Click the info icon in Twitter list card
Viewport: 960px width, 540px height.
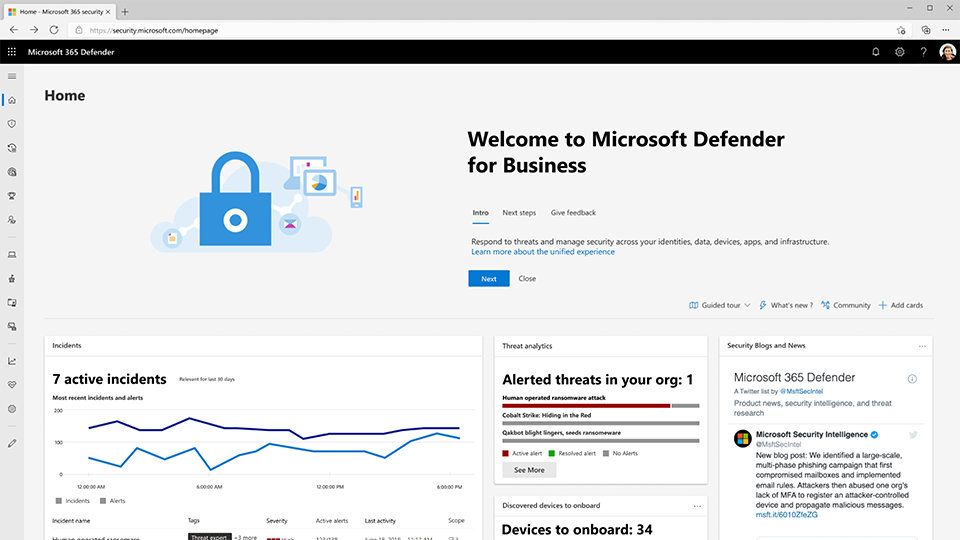click(912, 379)
